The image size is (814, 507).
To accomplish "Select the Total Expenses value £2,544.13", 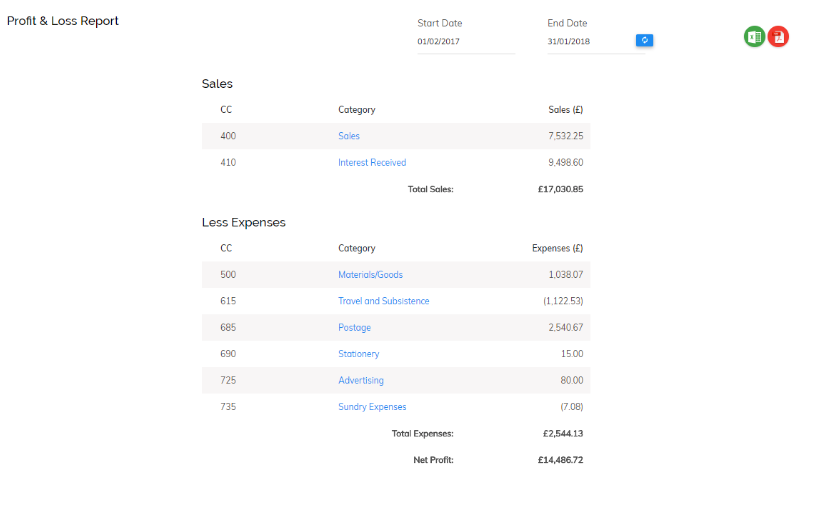I will 563,433.
